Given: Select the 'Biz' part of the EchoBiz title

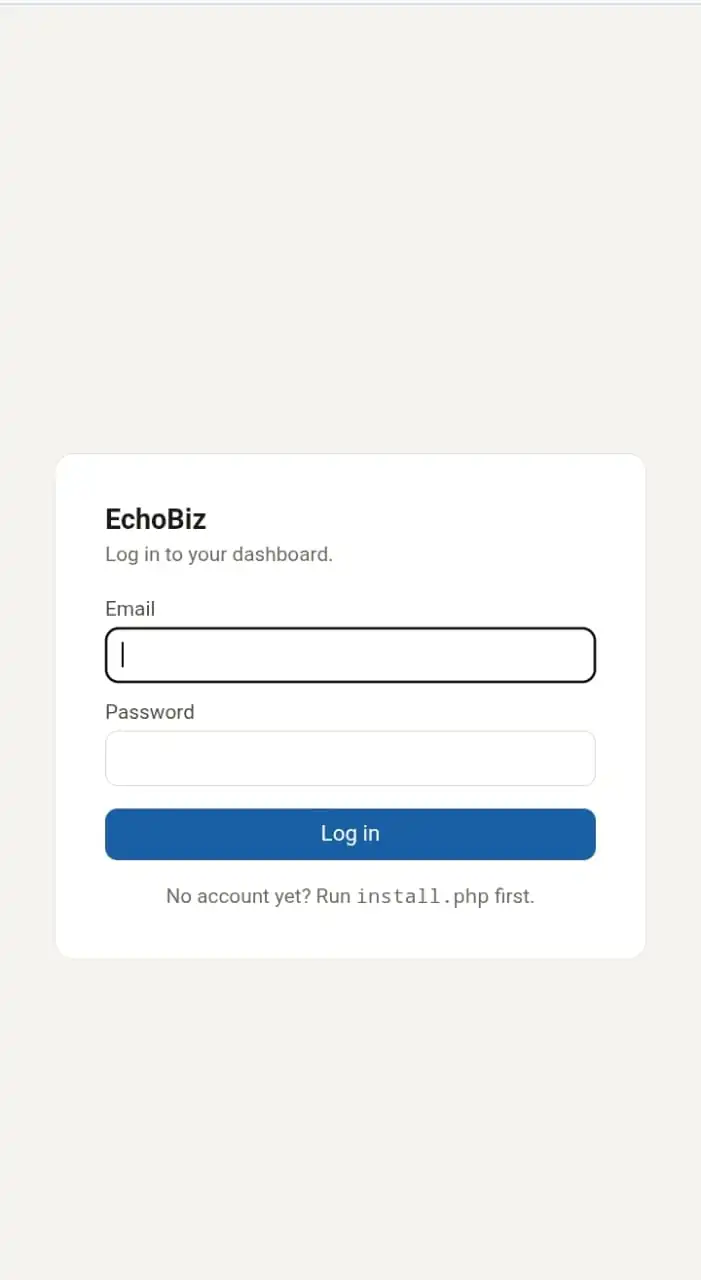Looking at the screenshot, I should point(184,519).
